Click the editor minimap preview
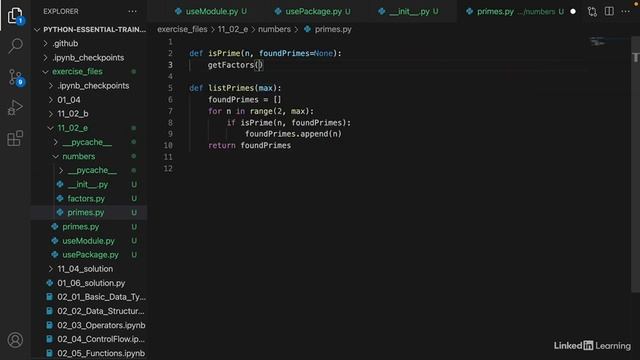This screenshot has width=640, height=360. (598, 42)
